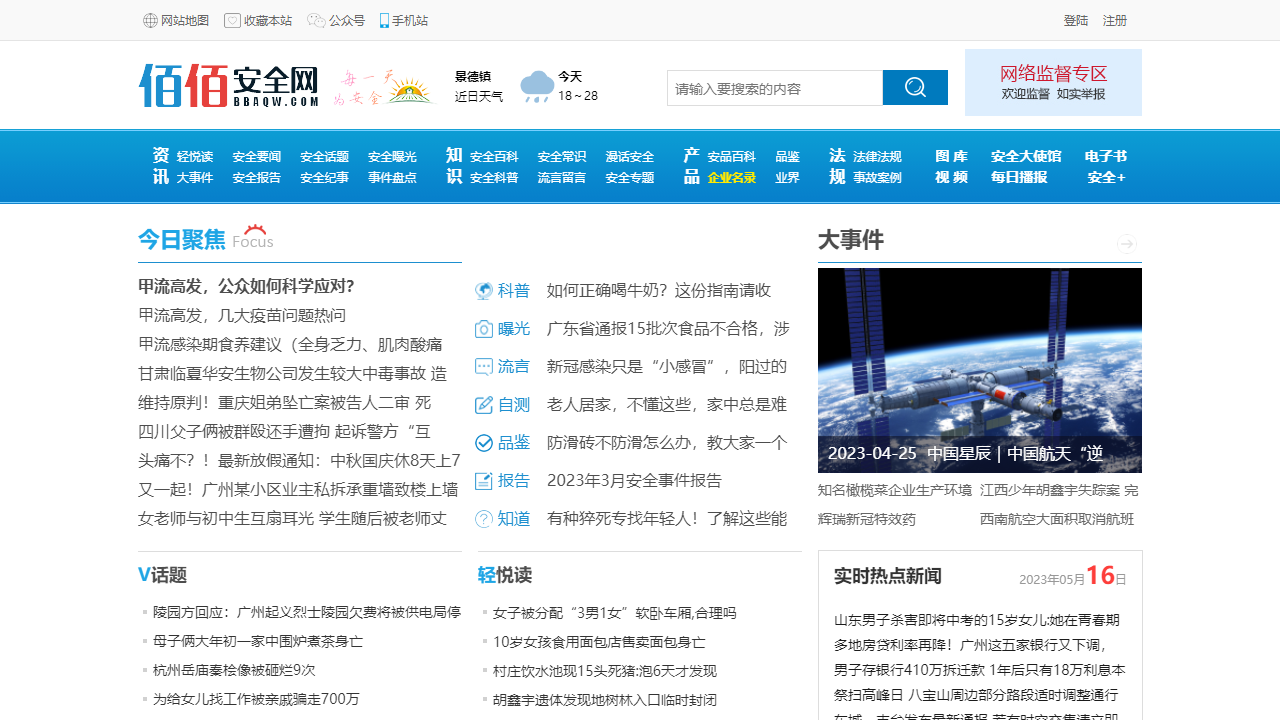Open 安全常识 in the navigation bar
The width and height of the screenshot is (1280, 720).
[x=562, y=157]
